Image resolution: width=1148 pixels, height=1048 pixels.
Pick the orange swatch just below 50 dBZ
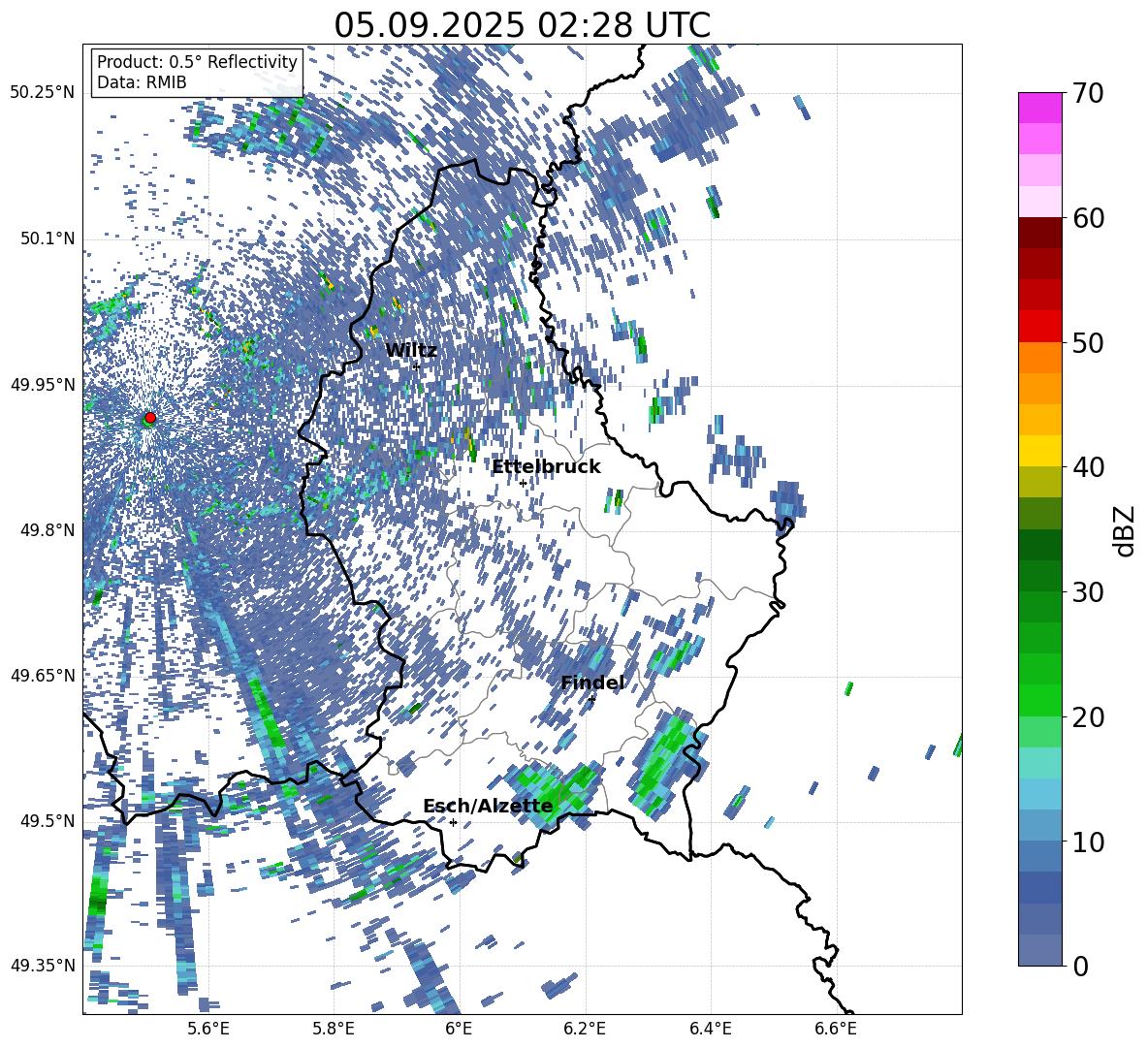[1039, 357]
